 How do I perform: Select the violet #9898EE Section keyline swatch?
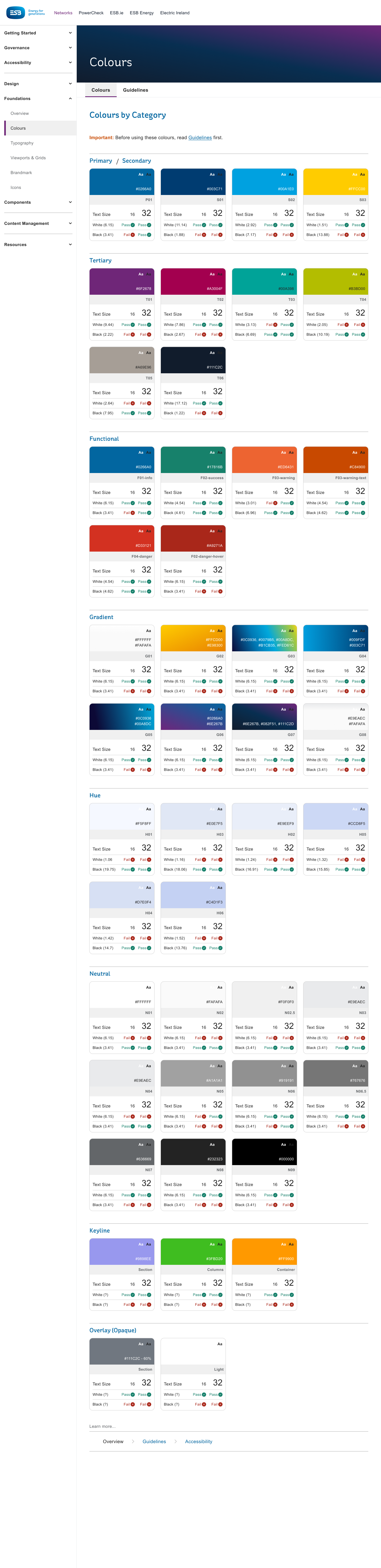click(x=122, y=1252)
